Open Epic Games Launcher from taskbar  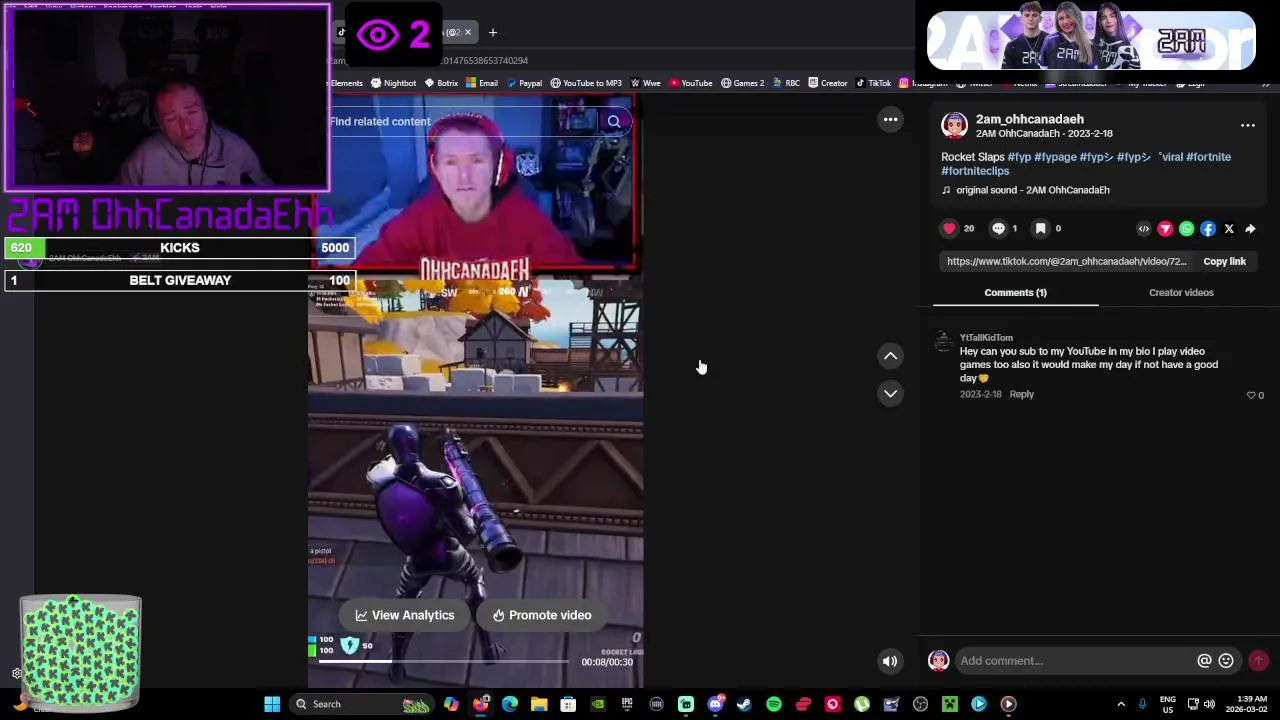[x=627, y=704]
